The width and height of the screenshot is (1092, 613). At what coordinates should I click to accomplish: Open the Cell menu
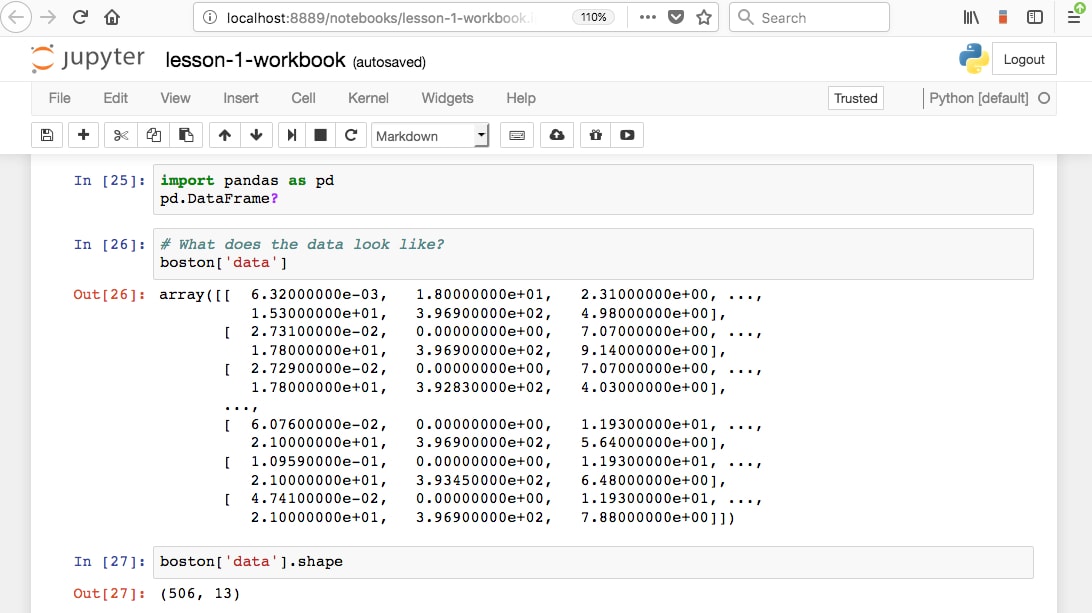pos(303,98)
